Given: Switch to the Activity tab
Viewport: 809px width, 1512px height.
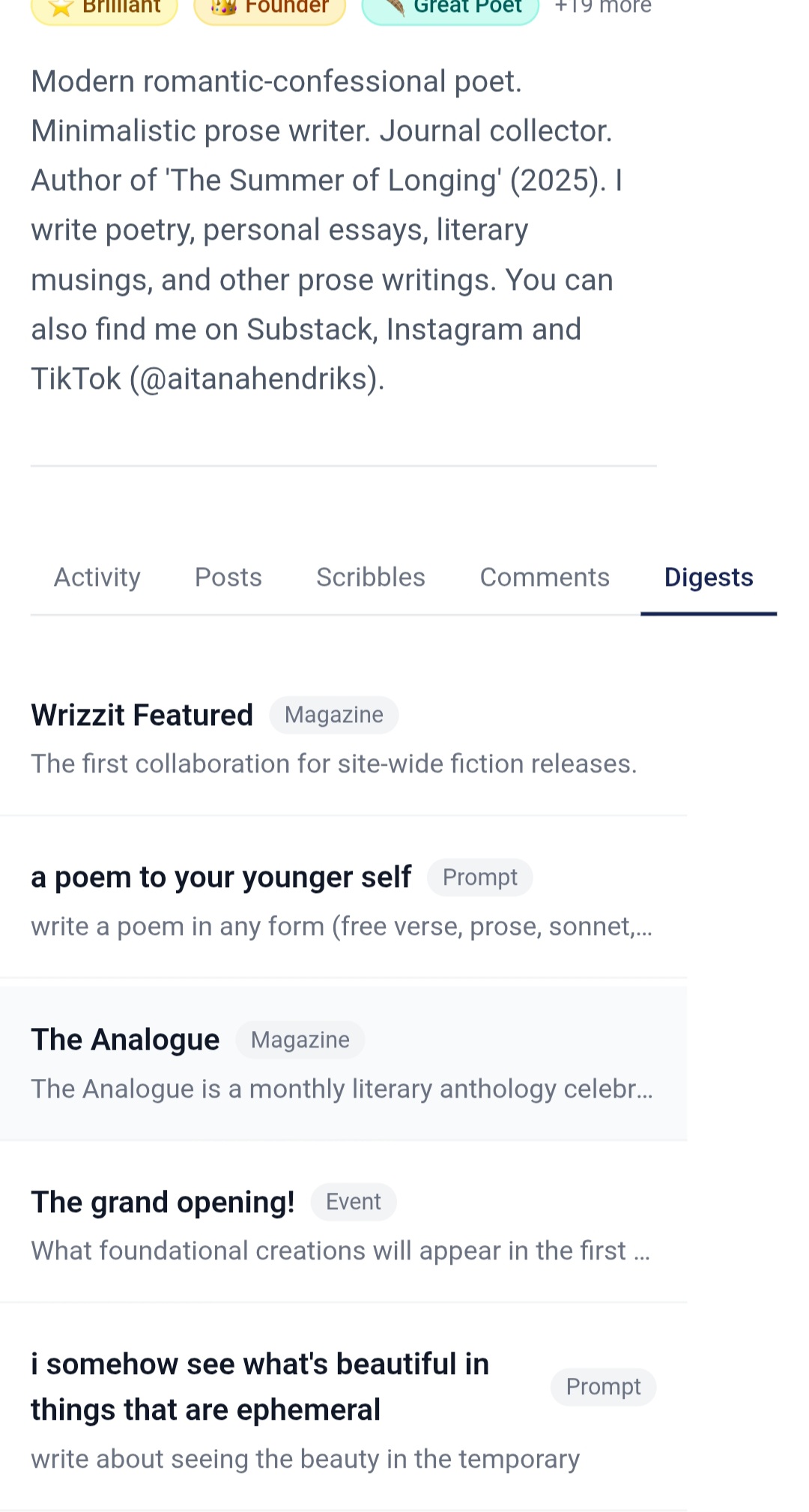Looking at the screenshot, I should [97, 577].
